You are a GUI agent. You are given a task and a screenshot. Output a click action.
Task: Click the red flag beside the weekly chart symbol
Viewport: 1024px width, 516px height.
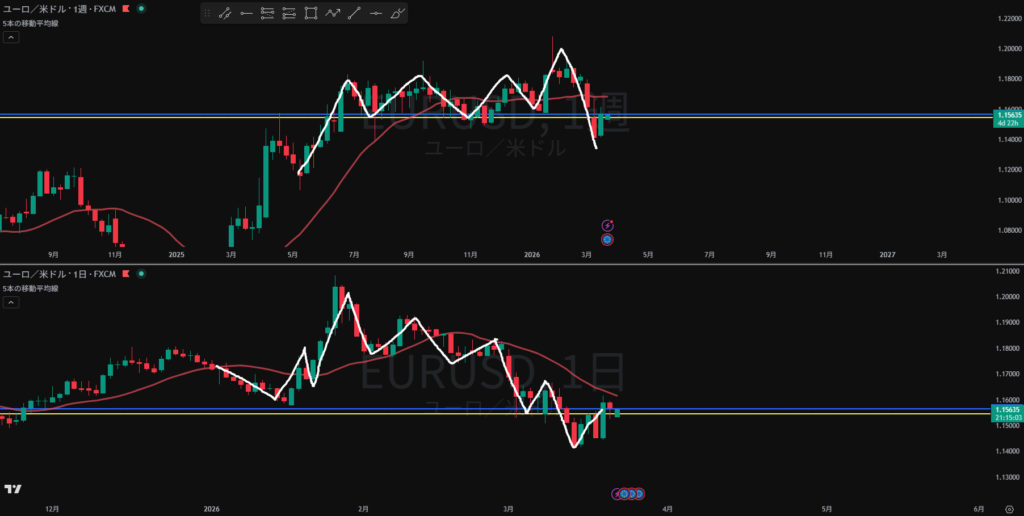[x=124, y=8]
